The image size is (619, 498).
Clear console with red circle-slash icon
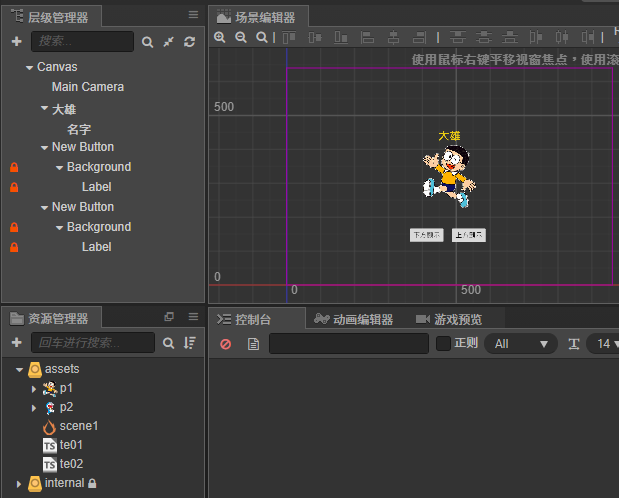(226, 344)
